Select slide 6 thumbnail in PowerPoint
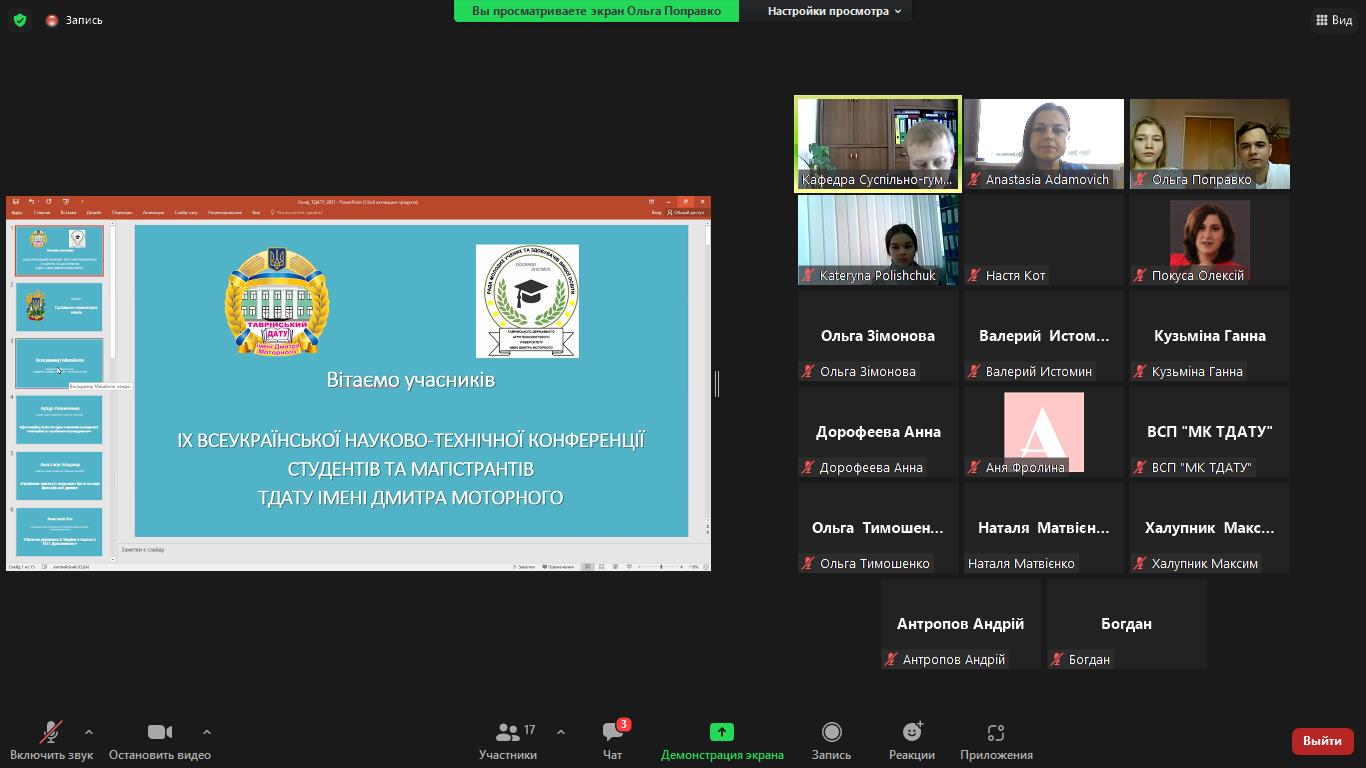This screenshot has width=1366, height=768. (x=59, y=532)
